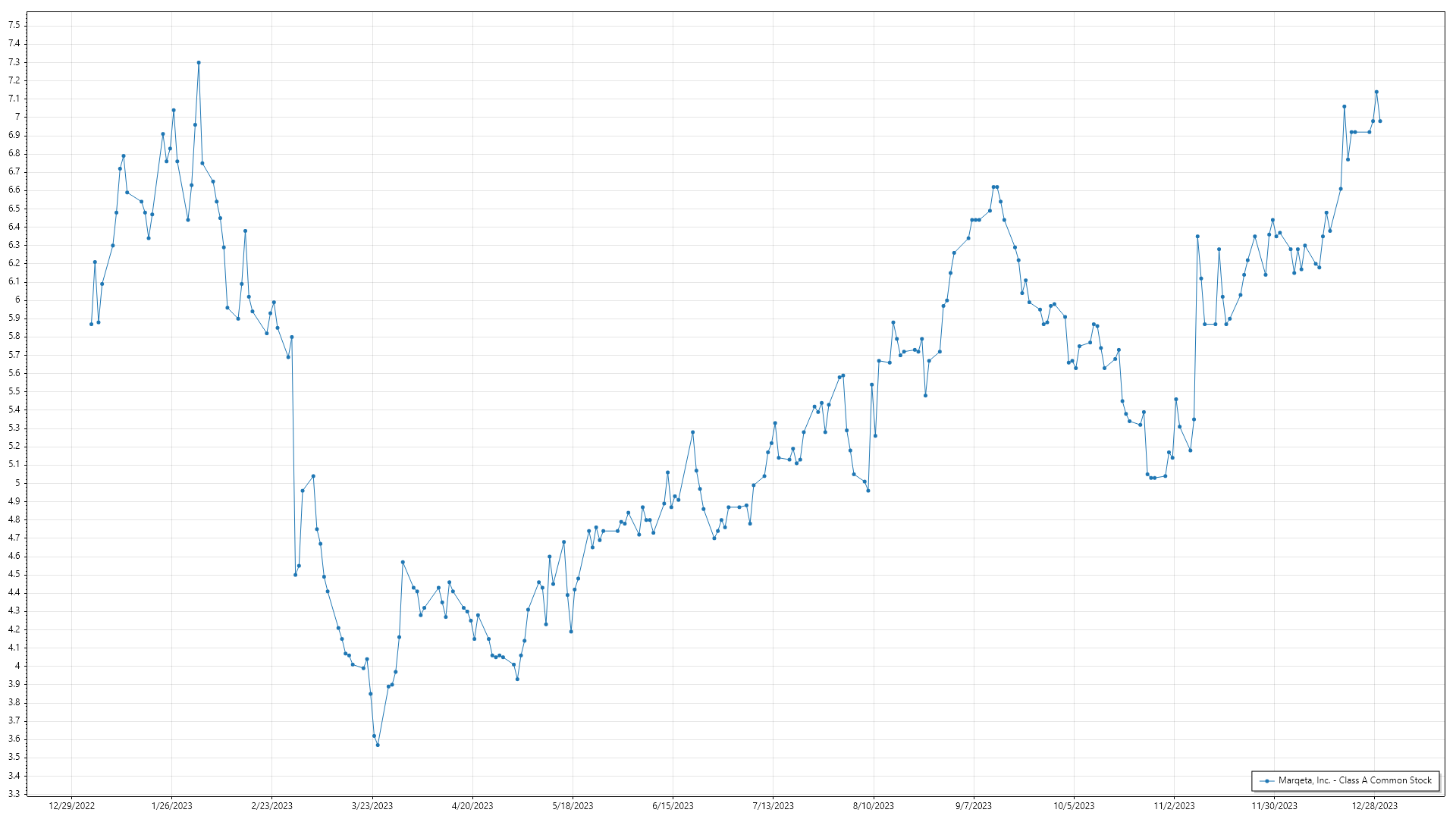Screen dimensions: 1456x819
Task: Click the lowest data point near 3.57
Action: tap(378, 745)
